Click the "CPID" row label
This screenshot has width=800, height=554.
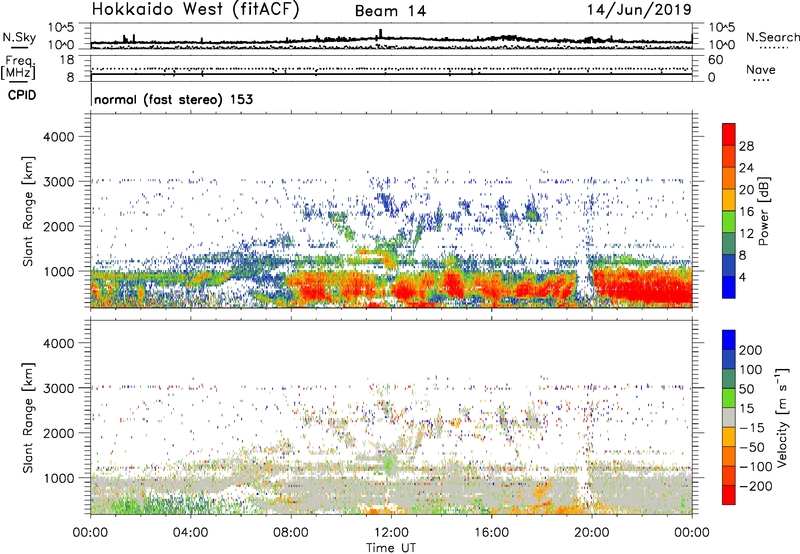tap(22, 95)
